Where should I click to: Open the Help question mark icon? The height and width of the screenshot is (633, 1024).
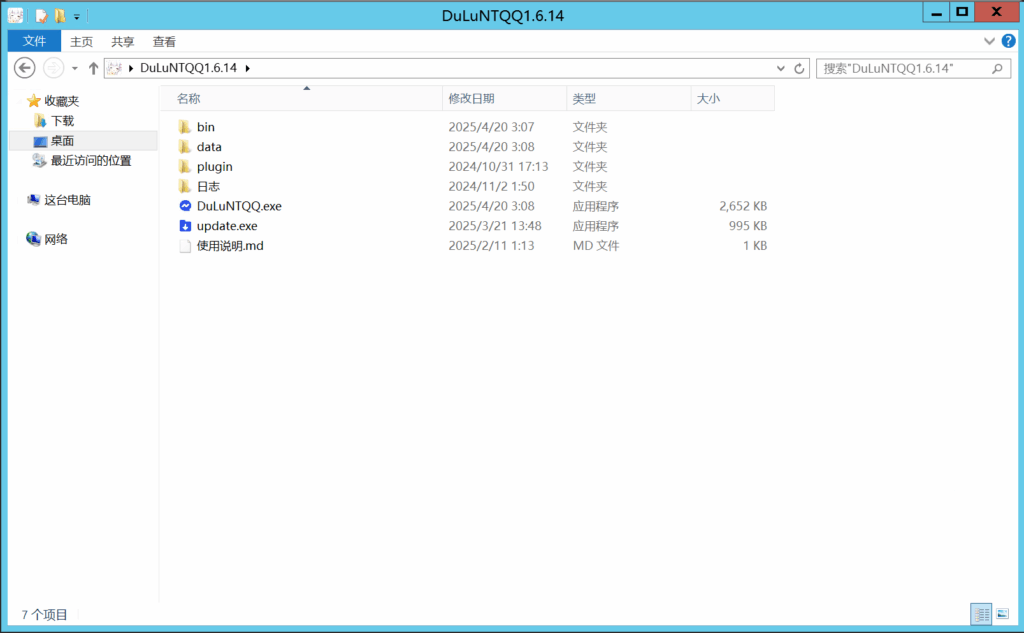(x=1008, y=41)
